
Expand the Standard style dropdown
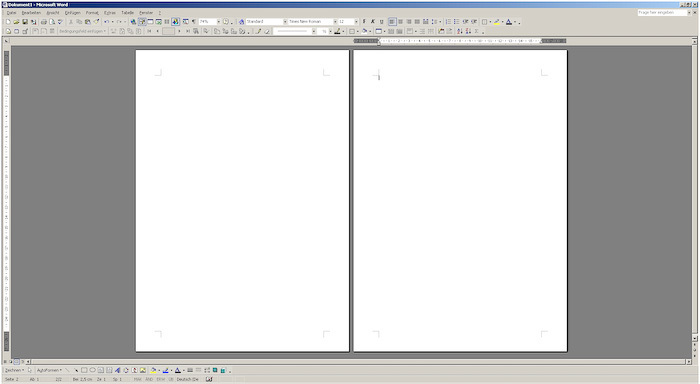285,21
